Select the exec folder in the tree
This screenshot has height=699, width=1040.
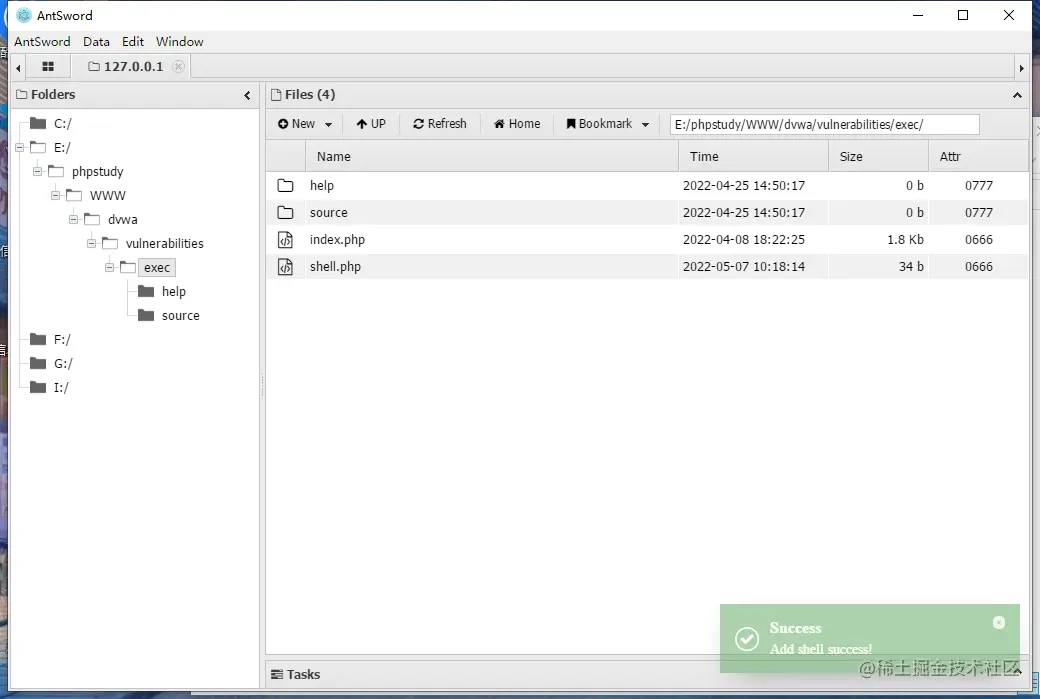(x=157, y=267)
